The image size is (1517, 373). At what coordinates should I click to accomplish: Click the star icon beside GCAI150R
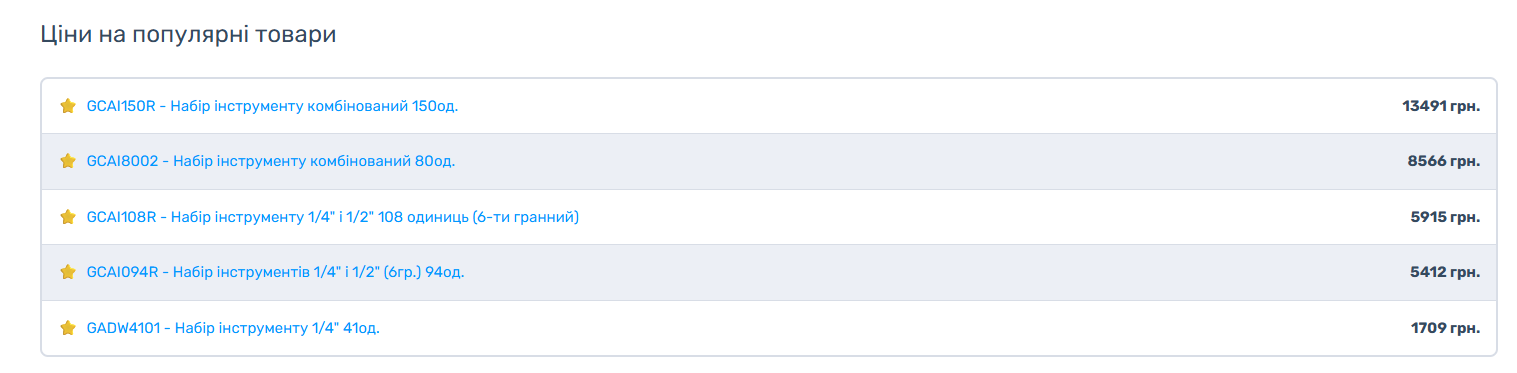point(68,106)
